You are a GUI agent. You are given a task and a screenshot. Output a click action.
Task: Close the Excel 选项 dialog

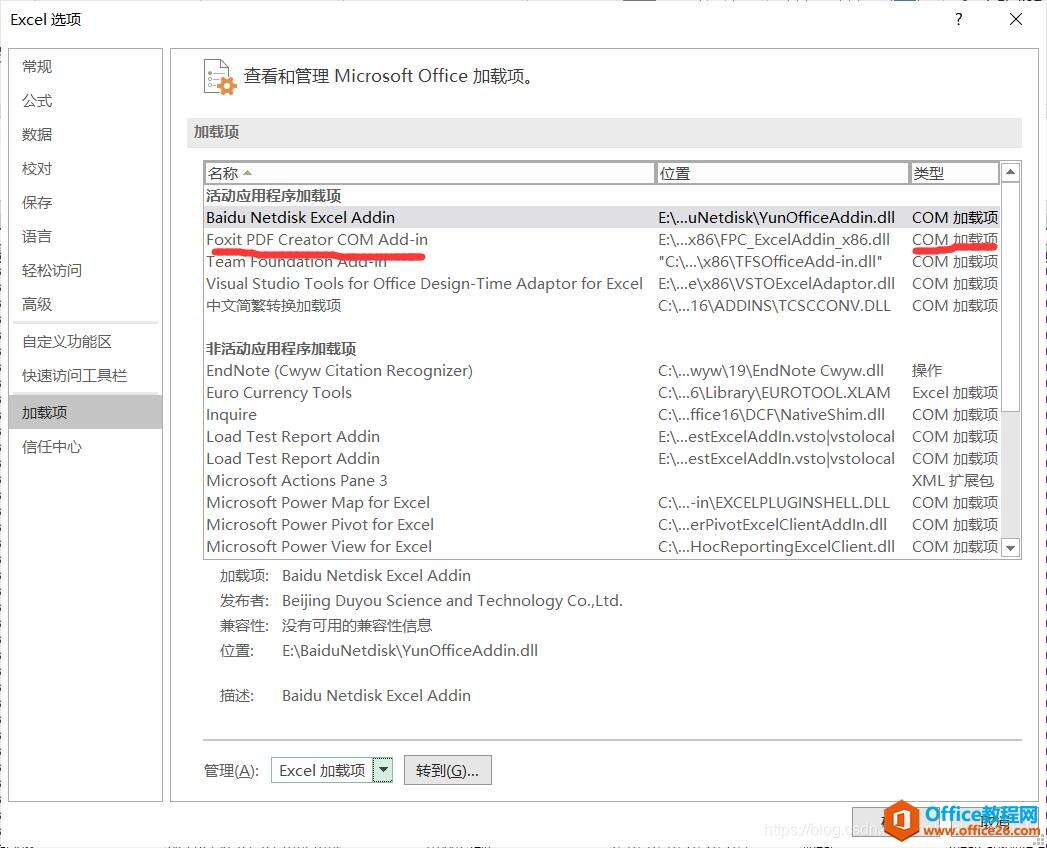click(x=1016, y=19)
